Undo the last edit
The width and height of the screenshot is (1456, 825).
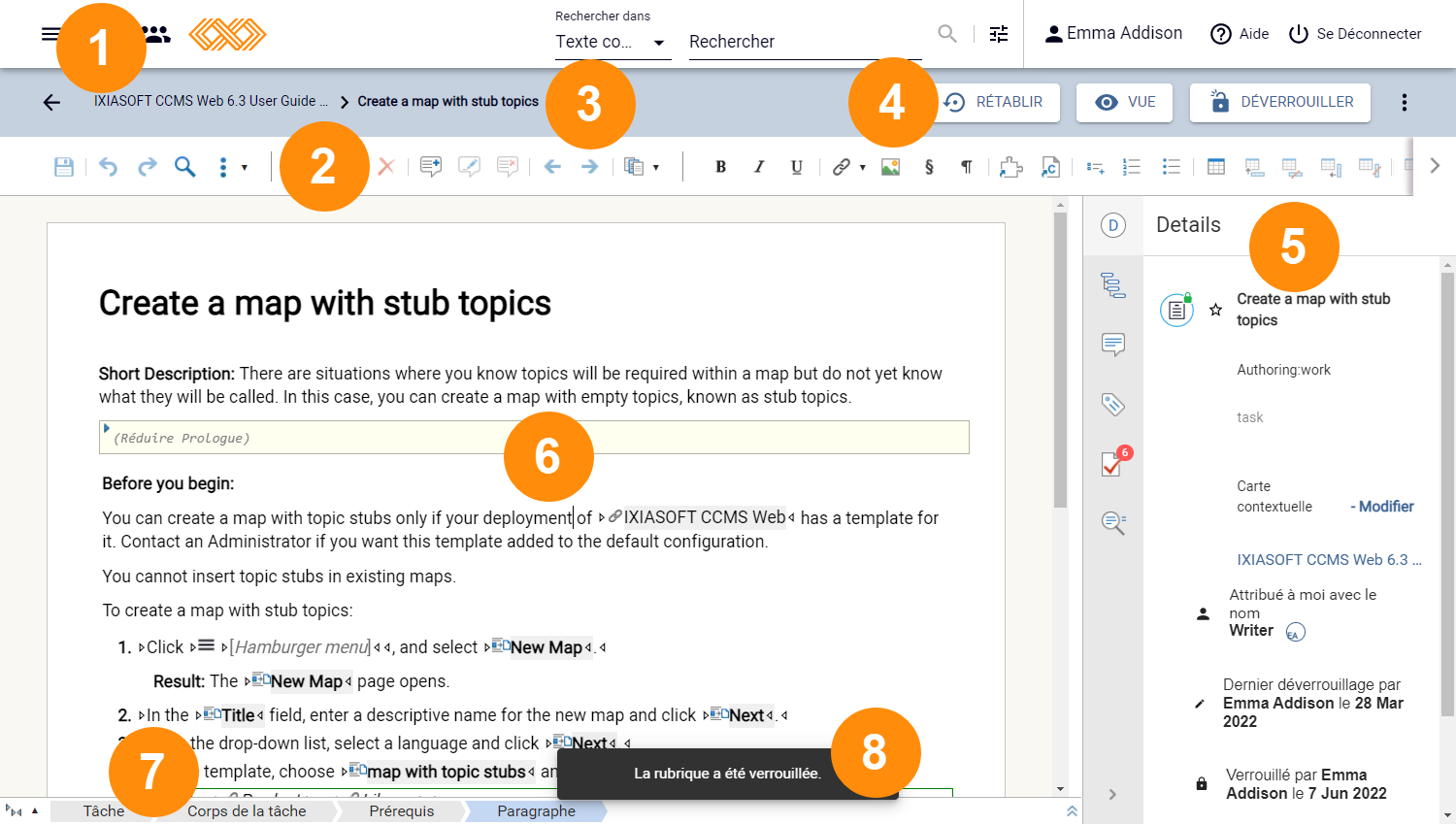click(x=108, y=167)
